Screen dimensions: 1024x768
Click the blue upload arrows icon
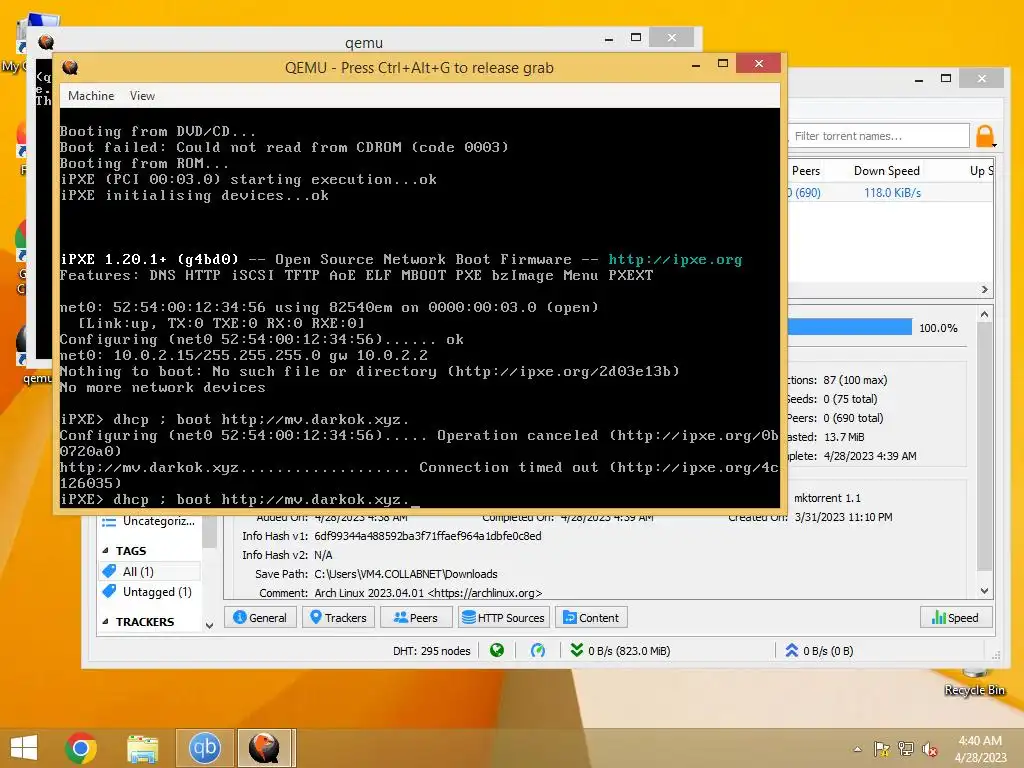click(x=792, y=650)
